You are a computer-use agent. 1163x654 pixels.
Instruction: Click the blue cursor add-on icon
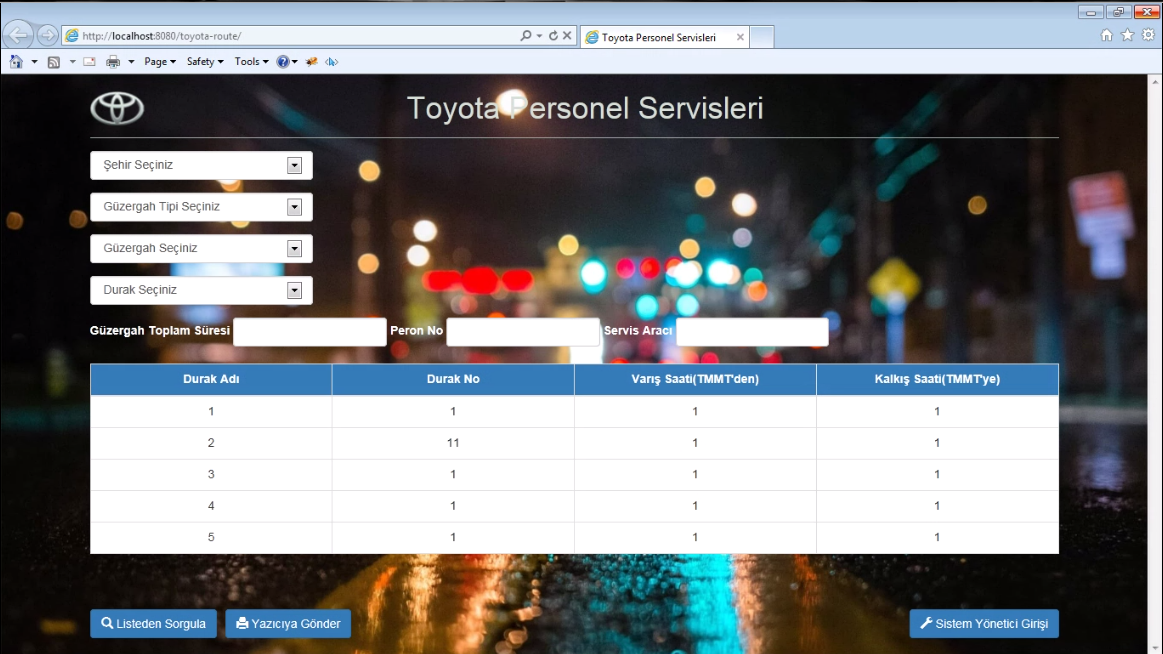coord(332,62)
